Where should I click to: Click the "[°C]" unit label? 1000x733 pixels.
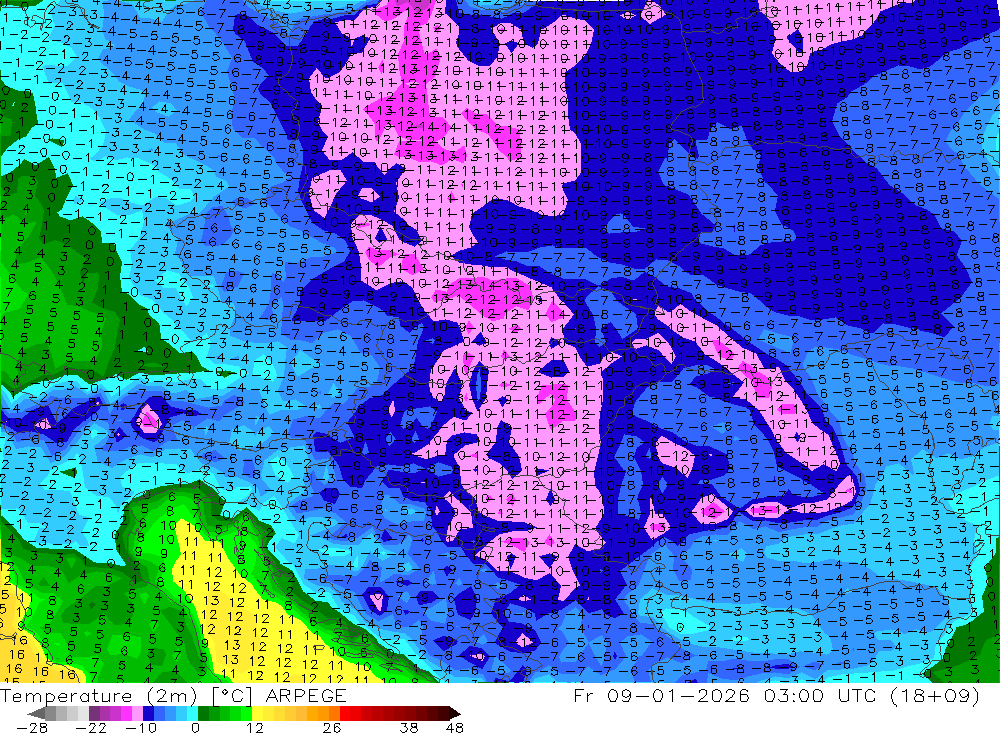(x=232, y=696)
